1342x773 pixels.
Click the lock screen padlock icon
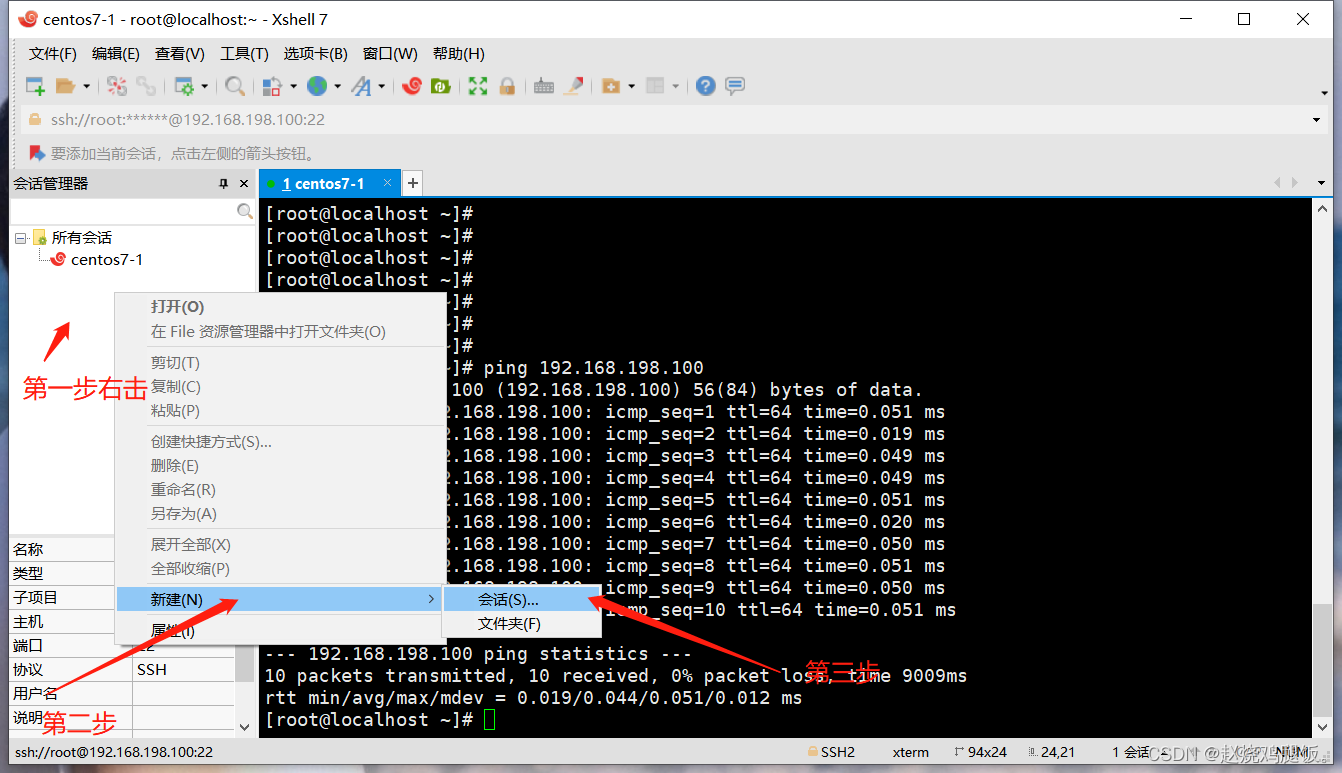click(507, 86)
